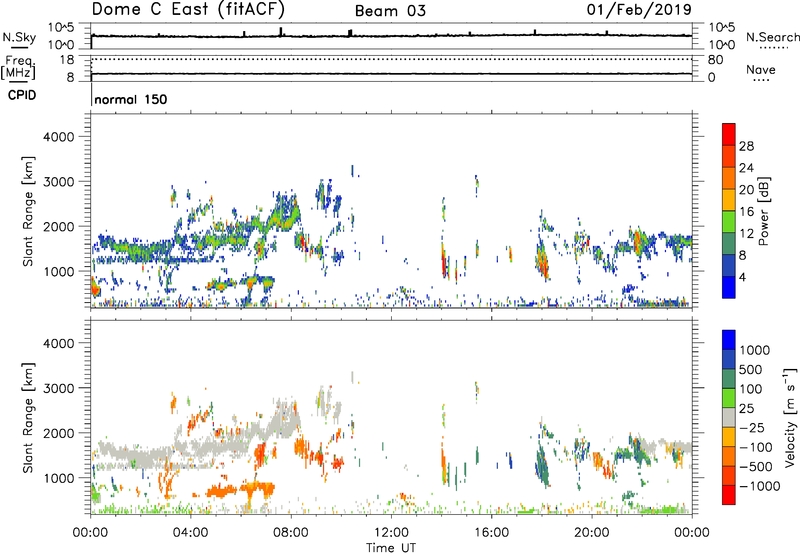Select the "80" tick of the Nave axis
This screenshot has width=800, height=554.
(715, 60)
